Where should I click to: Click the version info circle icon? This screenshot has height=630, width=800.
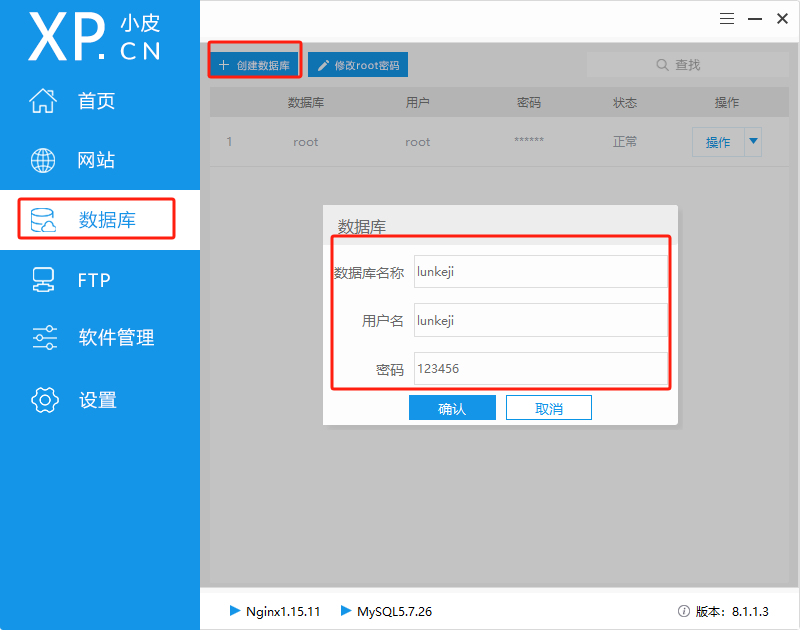[684, 611]
